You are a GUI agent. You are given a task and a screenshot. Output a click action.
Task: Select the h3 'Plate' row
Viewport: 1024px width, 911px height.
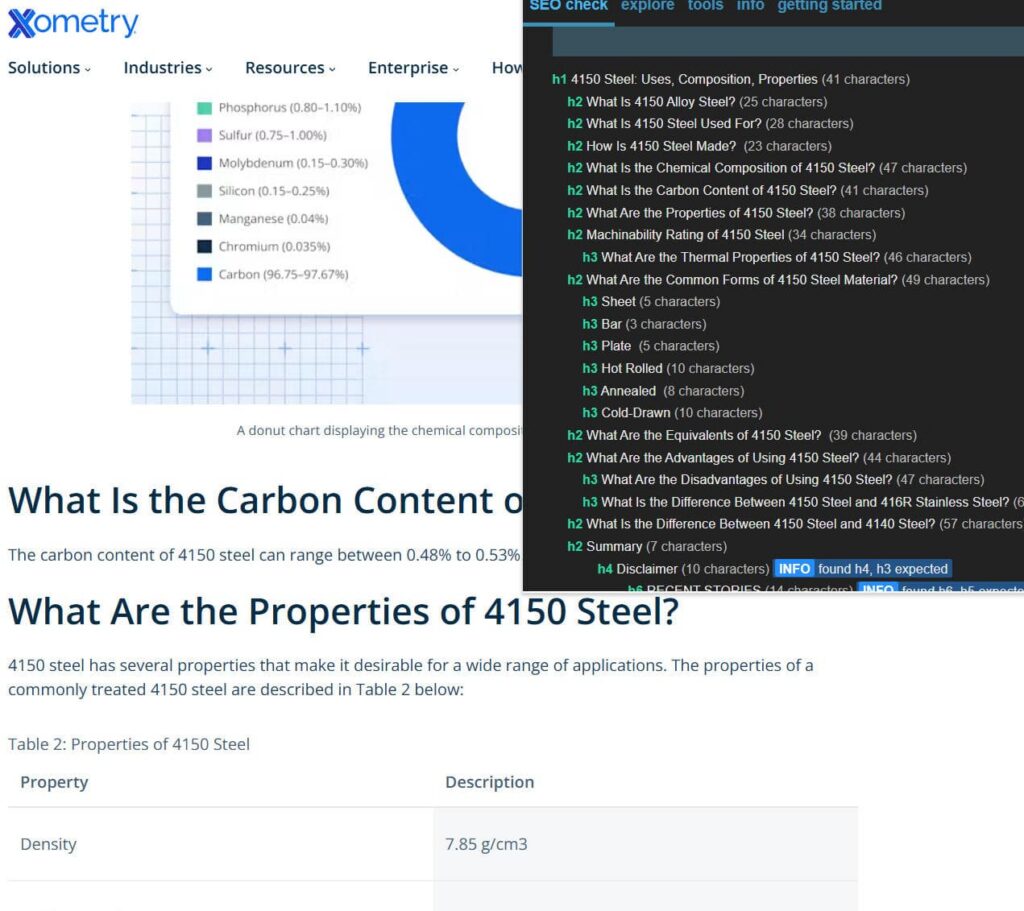coord(650,346)
